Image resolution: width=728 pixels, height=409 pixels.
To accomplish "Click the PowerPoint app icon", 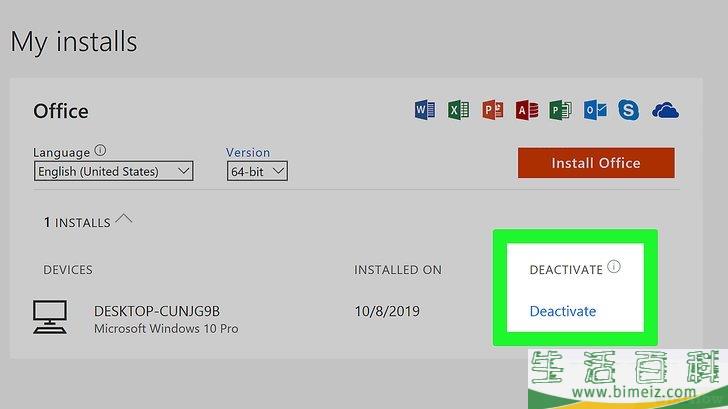I will 493,110.
